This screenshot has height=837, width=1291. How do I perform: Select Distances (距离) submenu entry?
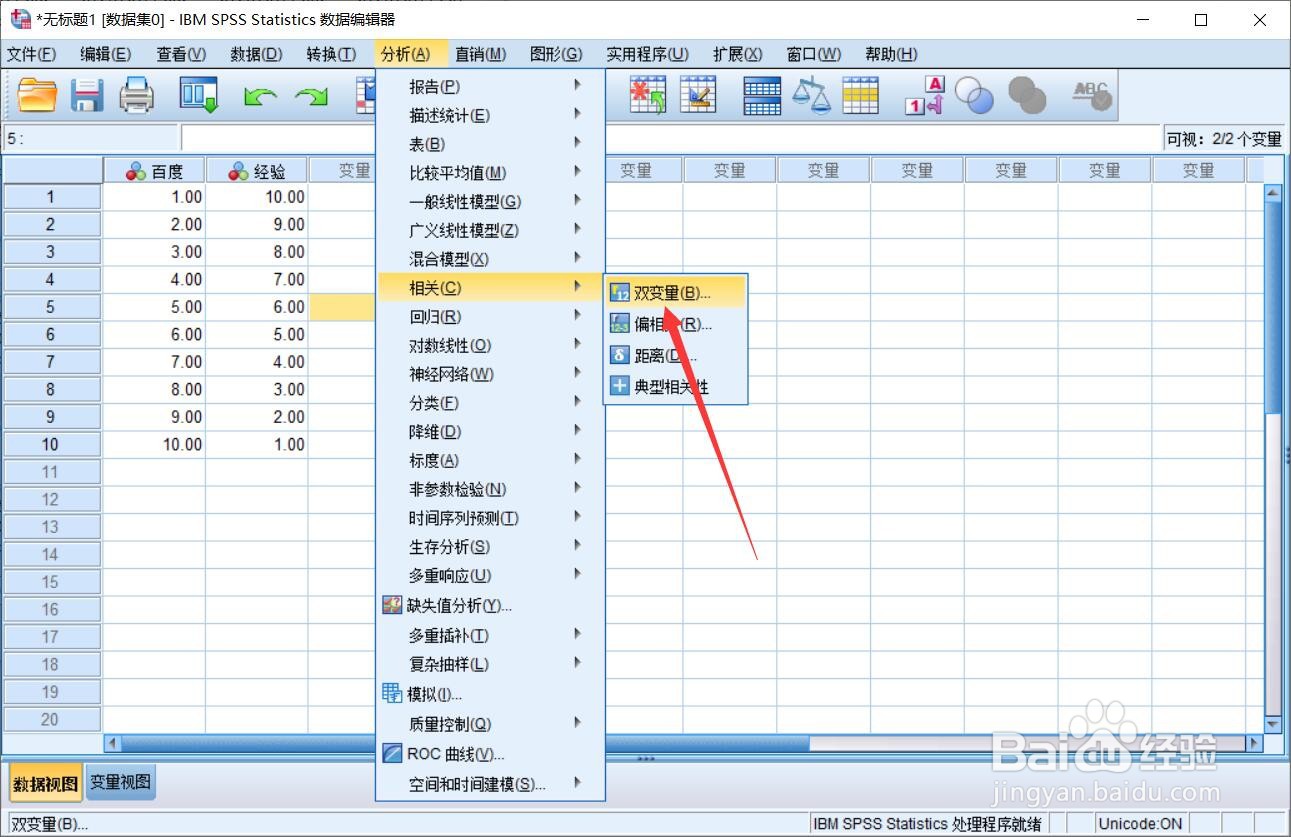click(x=675, y=355)
